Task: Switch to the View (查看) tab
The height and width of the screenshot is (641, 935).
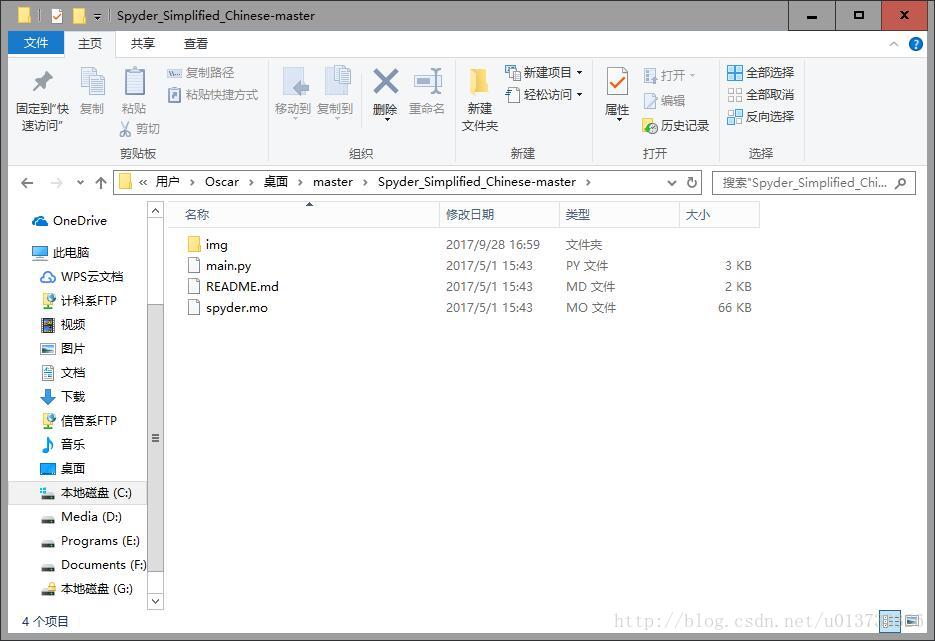Action: tap(196, 44)
